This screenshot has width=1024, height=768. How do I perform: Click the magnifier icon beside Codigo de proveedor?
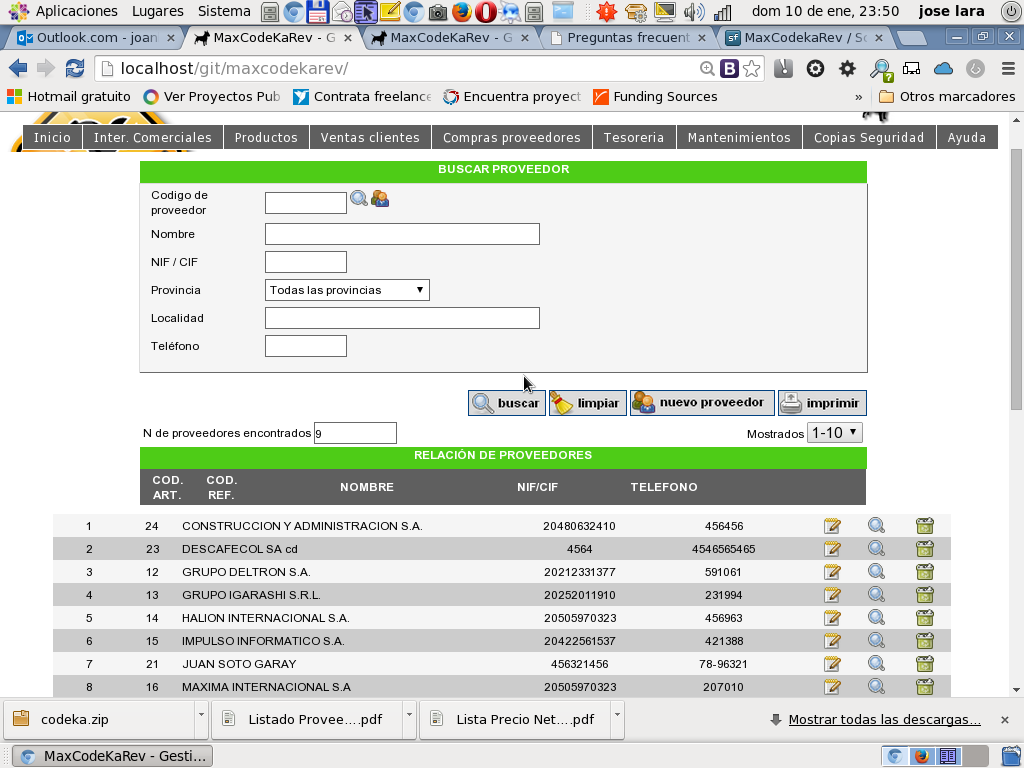point(359,199)
